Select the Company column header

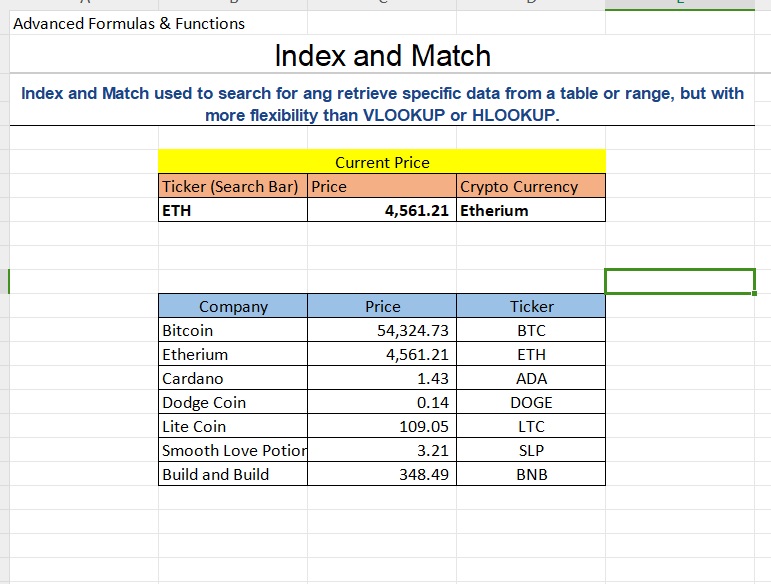[233, 306]
